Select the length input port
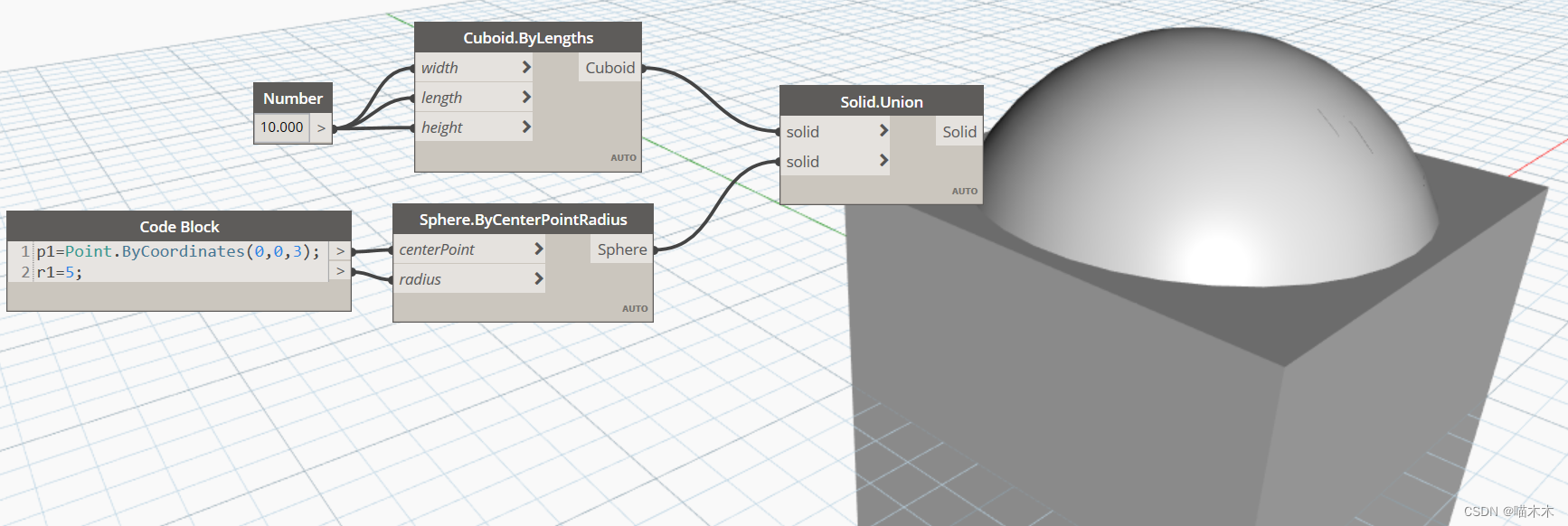The height and width of the screenshot is (526, 1568). (474, 98)
